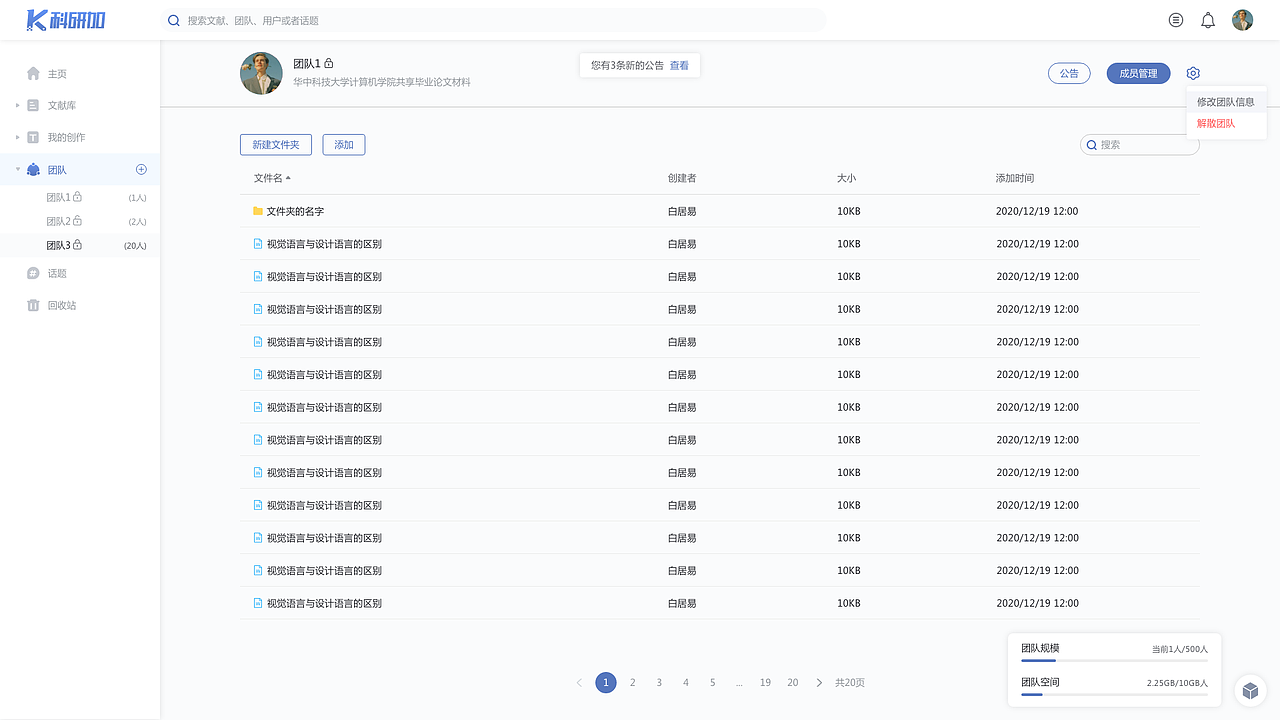1280x720 pixels.
Task: Click 新建文件夹 button
Action: click(276, 145)
